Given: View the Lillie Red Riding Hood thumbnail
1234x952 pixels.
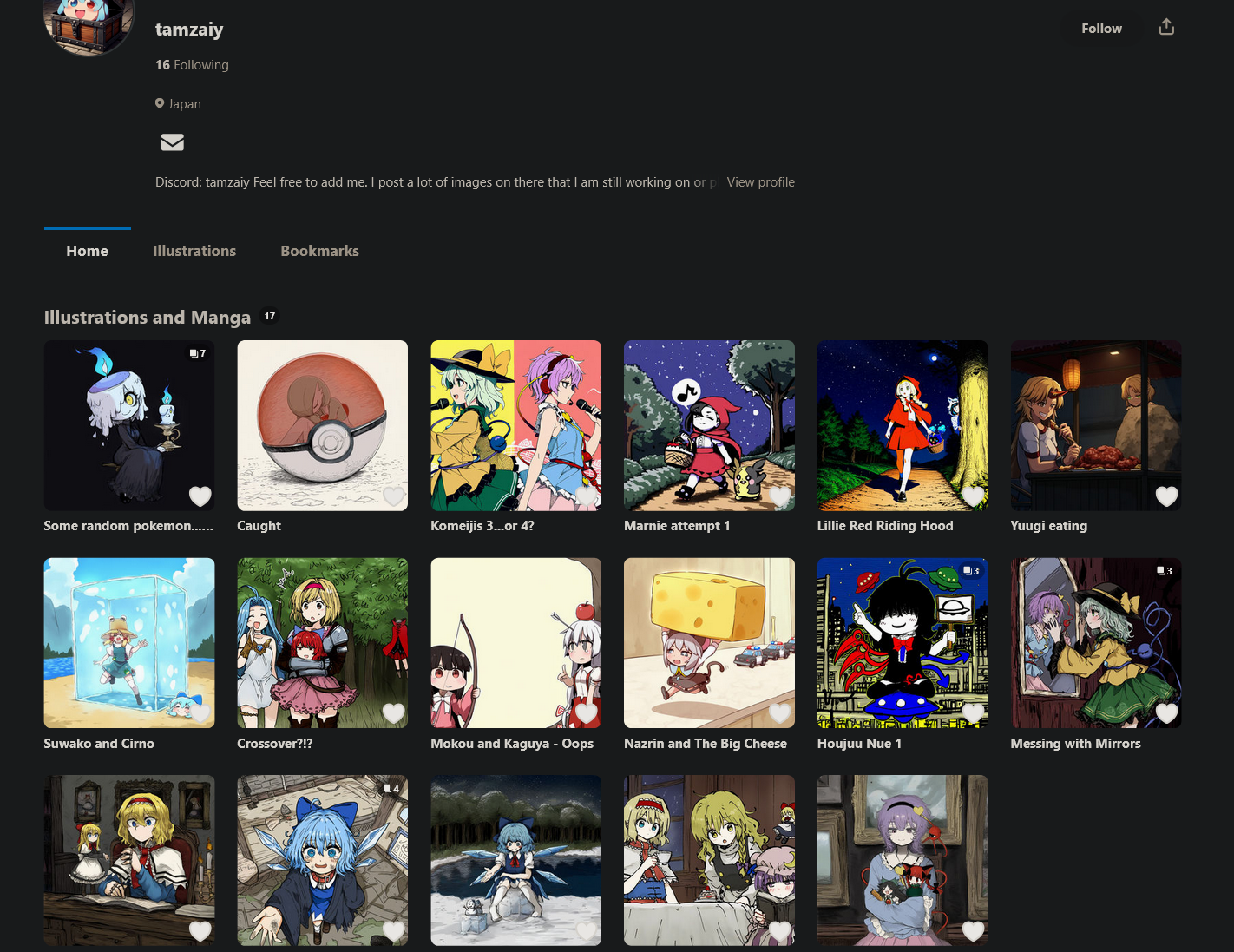Looking at the screenshot, I should pos(903,425).
